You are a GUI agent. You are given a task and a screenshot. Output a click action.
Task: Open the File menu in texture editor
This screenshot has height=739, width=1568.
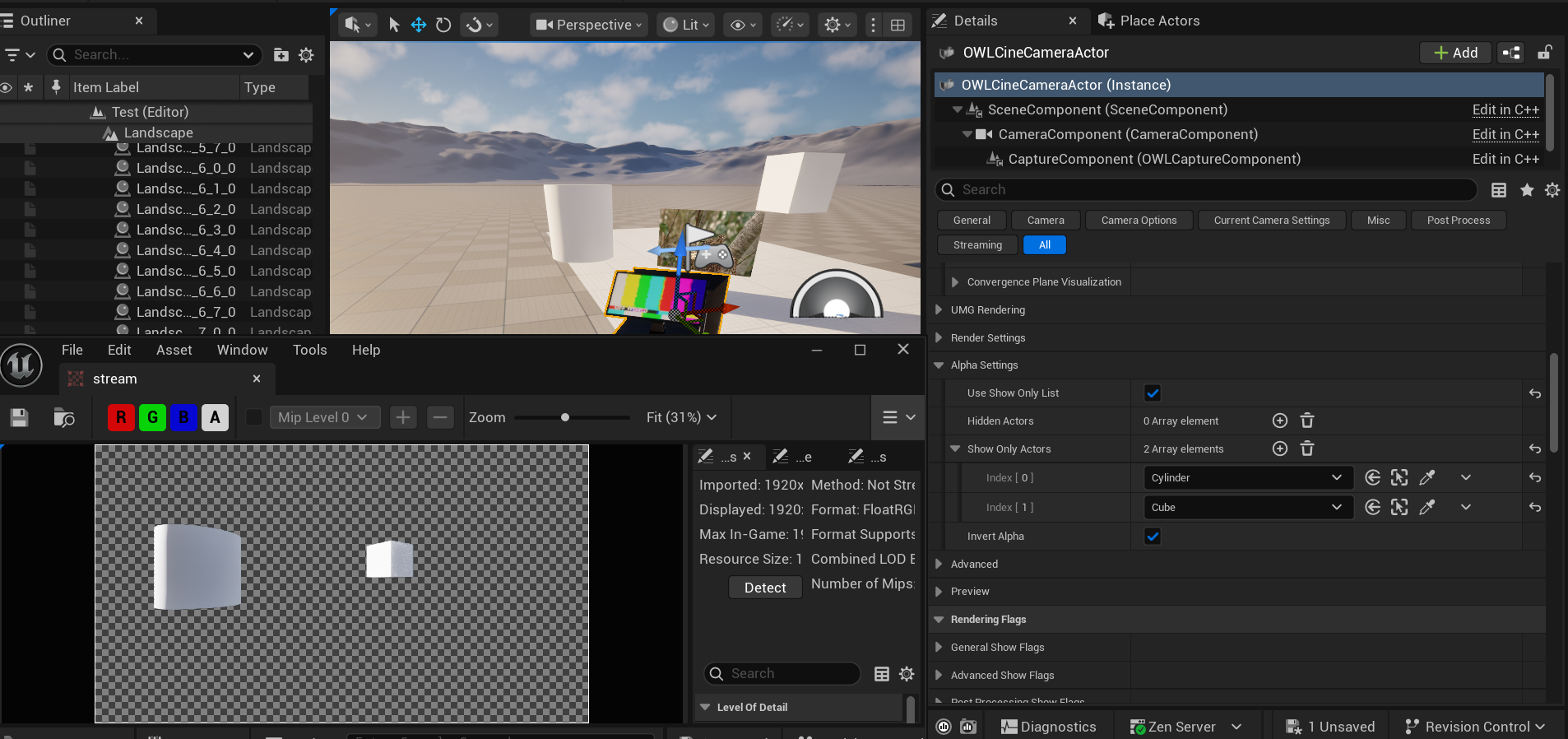click(x=72, y=350)
